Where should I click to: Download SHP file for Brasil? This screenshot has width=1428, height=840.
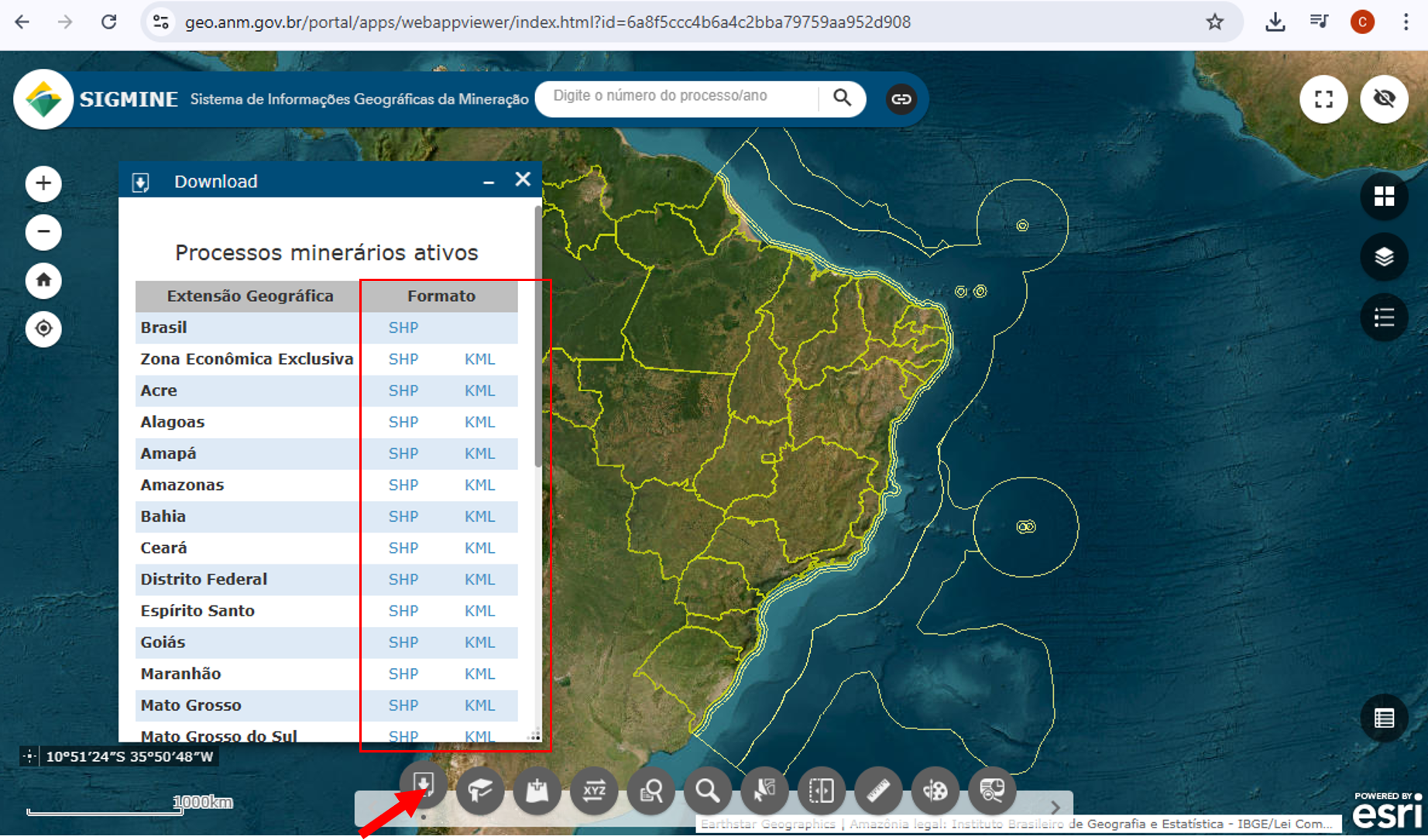(403, 327)
